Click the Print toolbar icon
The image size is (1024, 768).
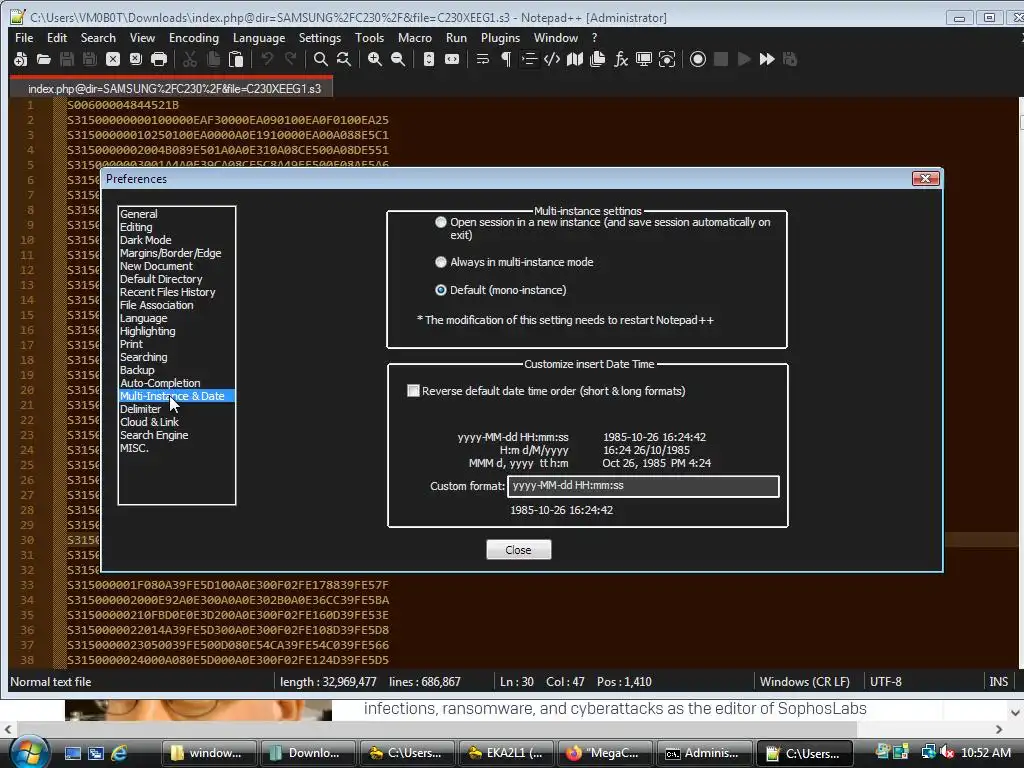coord(159,59)
